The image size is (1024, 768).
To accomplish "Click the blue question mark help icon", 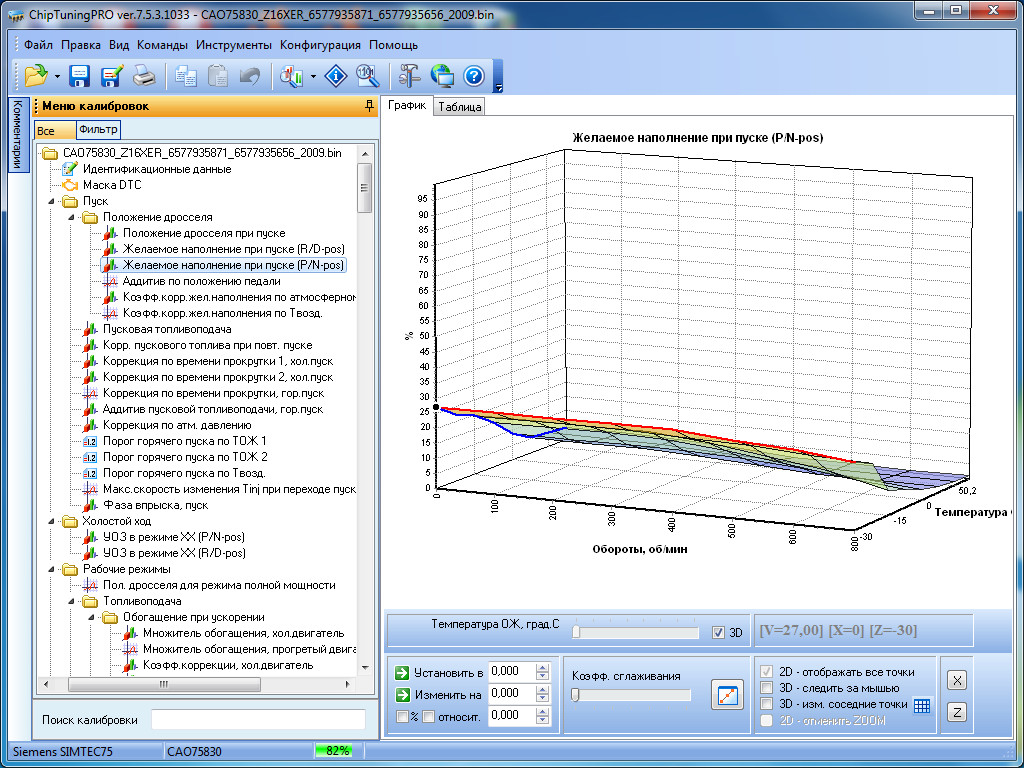I will [x=474, y=76].
